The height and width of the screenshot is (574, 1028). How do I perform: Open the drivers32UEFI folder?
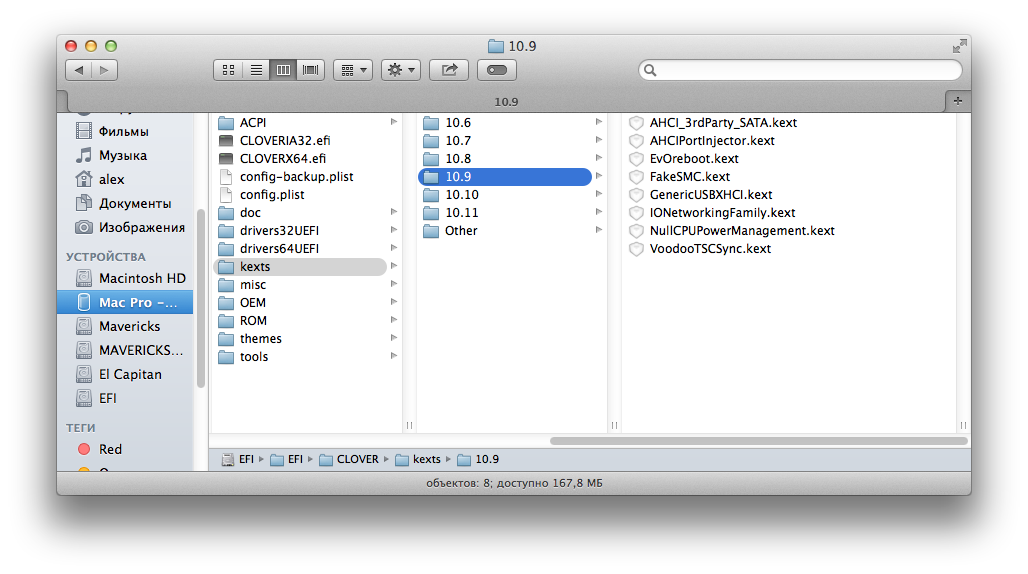pyautogui.click(x=279, y=231)
